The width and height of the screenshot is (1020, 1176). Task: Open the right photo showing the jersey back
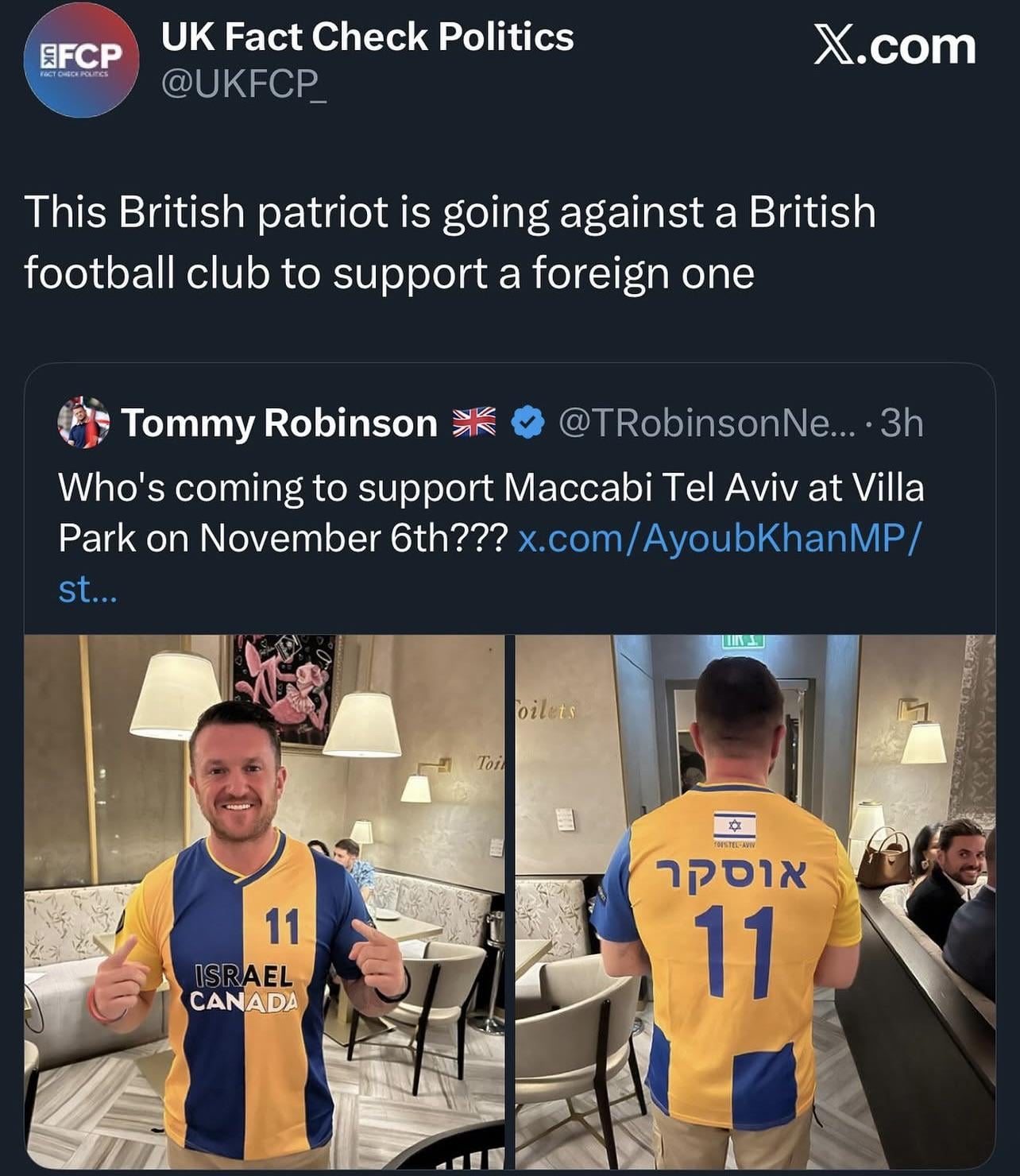point(755,901)
